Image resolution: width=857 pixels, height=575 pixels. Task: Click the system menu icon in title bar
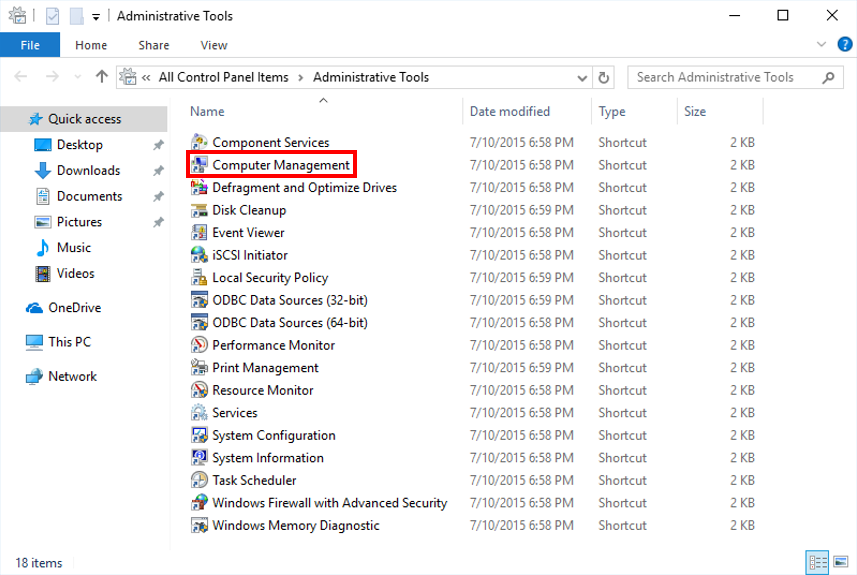(17, 15)
